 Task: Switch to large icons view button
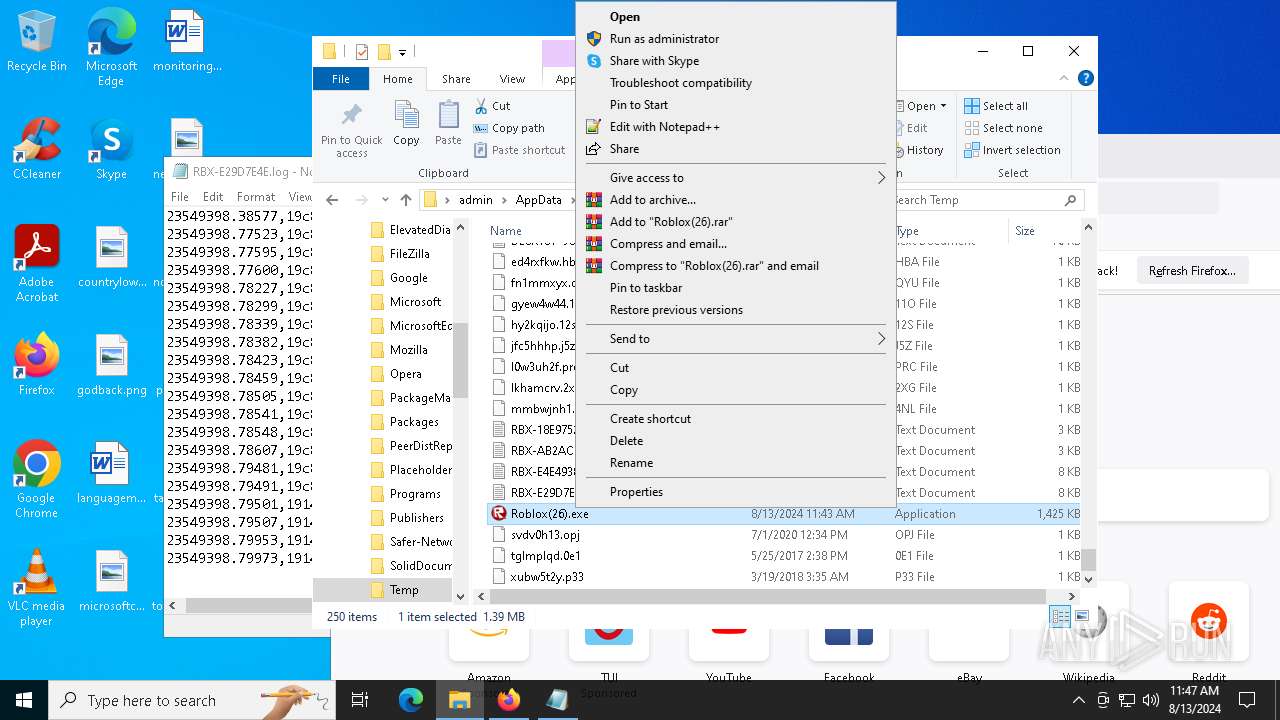[x=1081, y=616]
